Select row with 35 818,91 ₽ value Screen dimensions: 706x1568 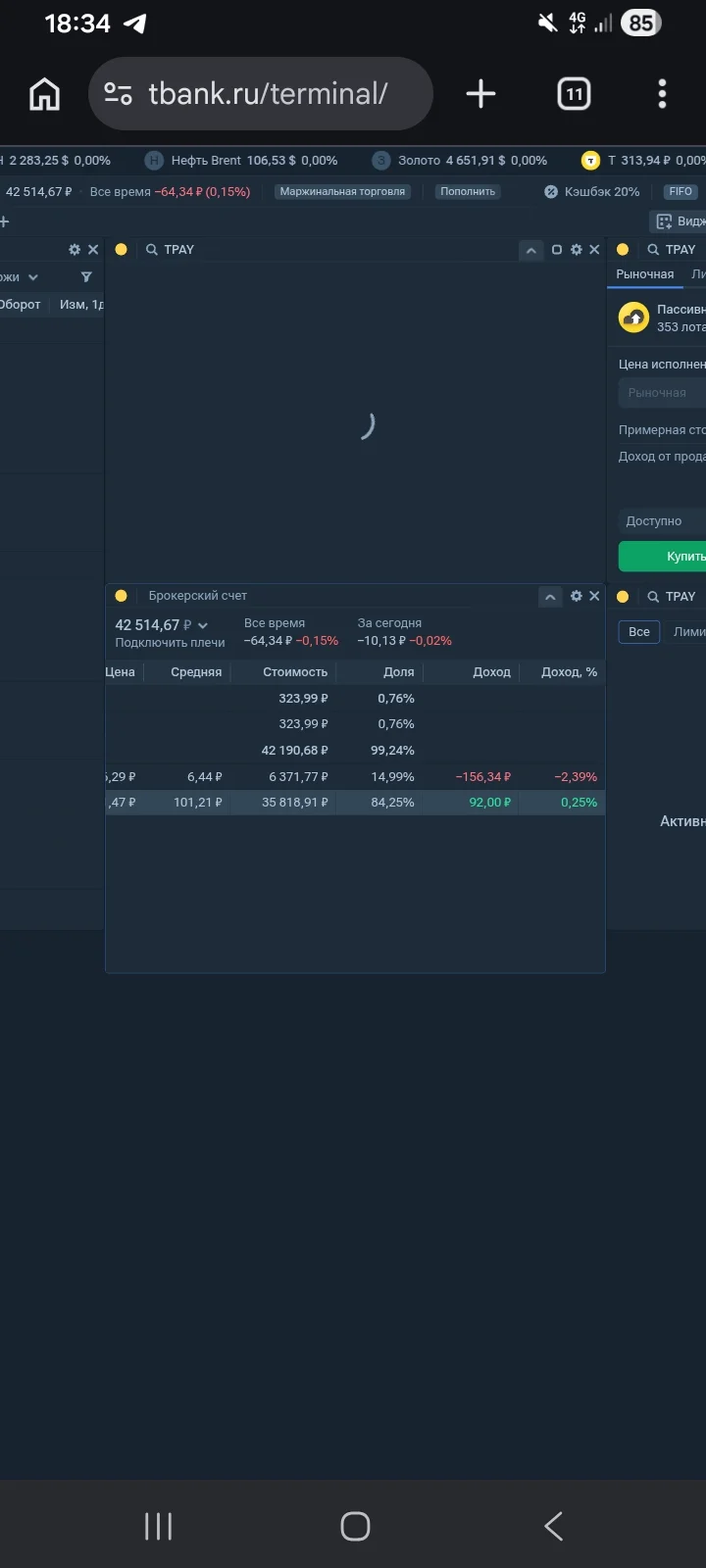355,803
